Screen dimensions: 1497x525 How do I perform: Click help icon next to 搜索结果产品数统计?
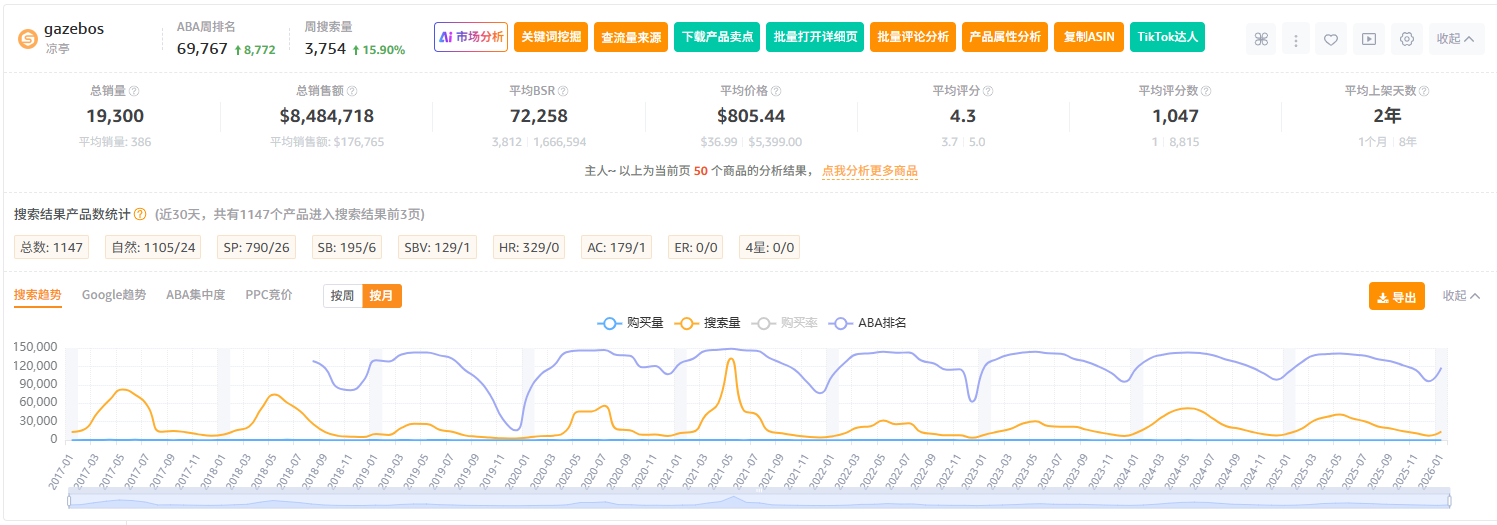click(x=140, y=214)
